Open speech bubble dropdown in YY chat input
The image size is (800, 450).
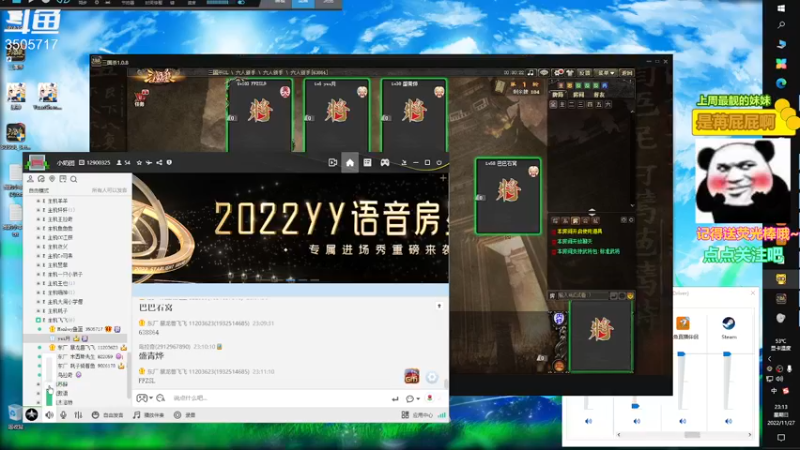pyautogui.click(x=413, y=398)
